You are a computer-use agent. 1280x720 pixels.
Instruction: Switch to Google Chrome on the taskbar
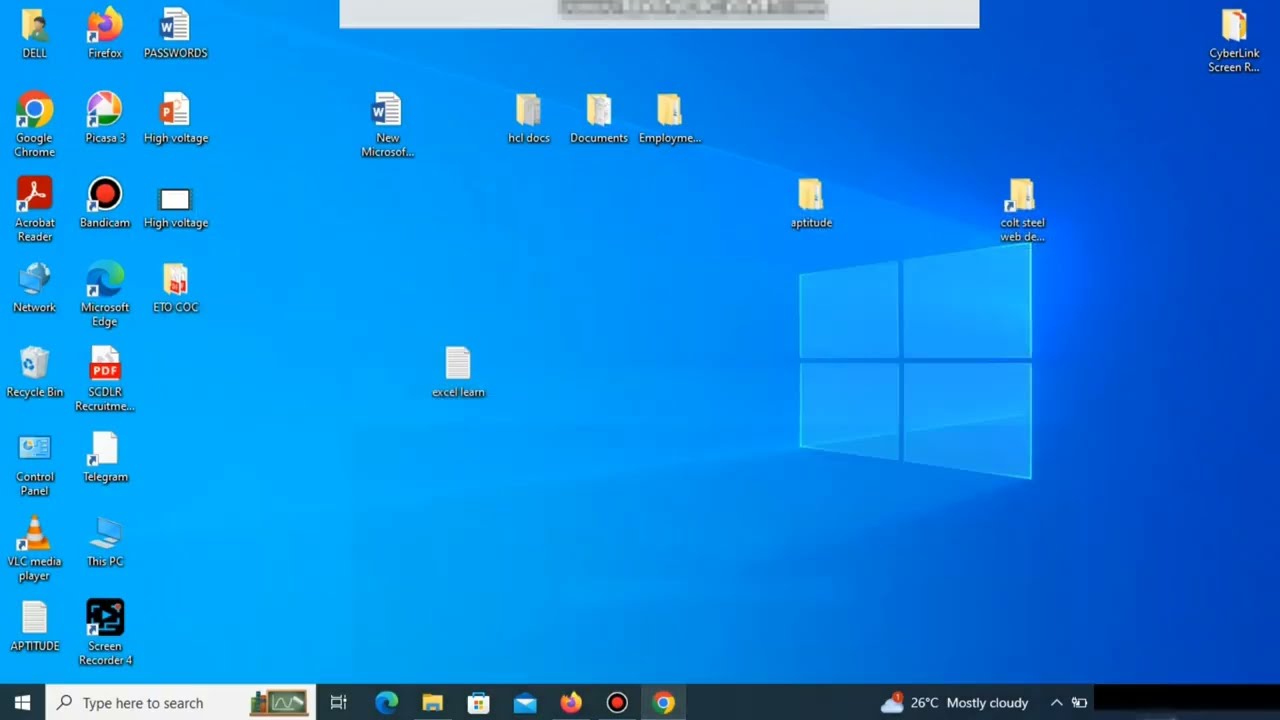coord(663,703)
